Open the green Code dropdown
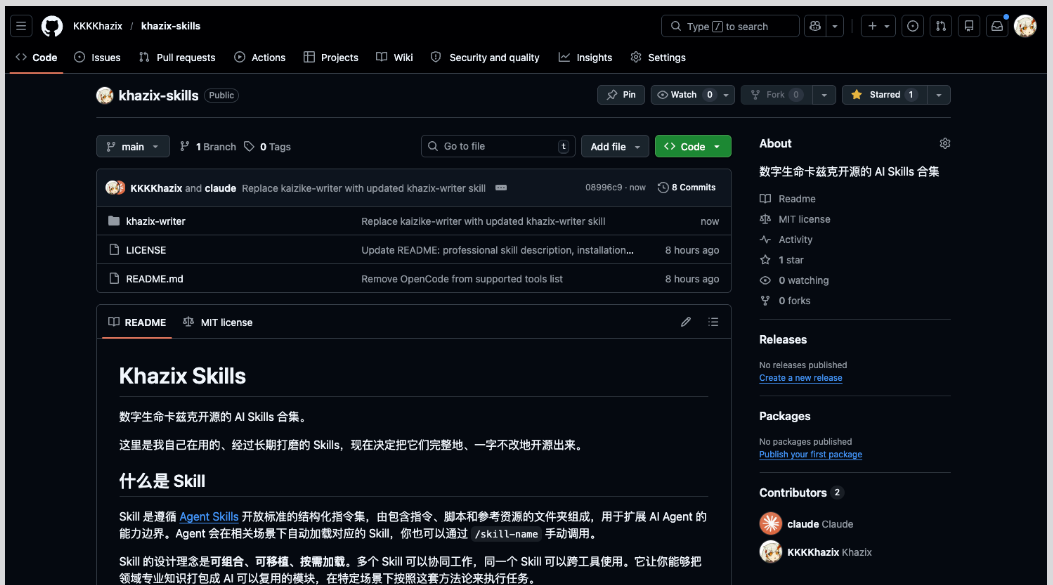This screenshot has width=1053, height=585. [693, 146]
